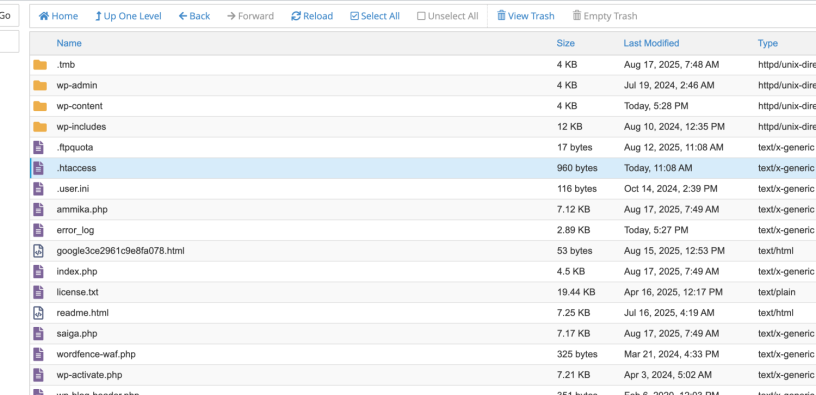
Task: Click the wp-includes folder icon
Action: (x=40, y=127)
